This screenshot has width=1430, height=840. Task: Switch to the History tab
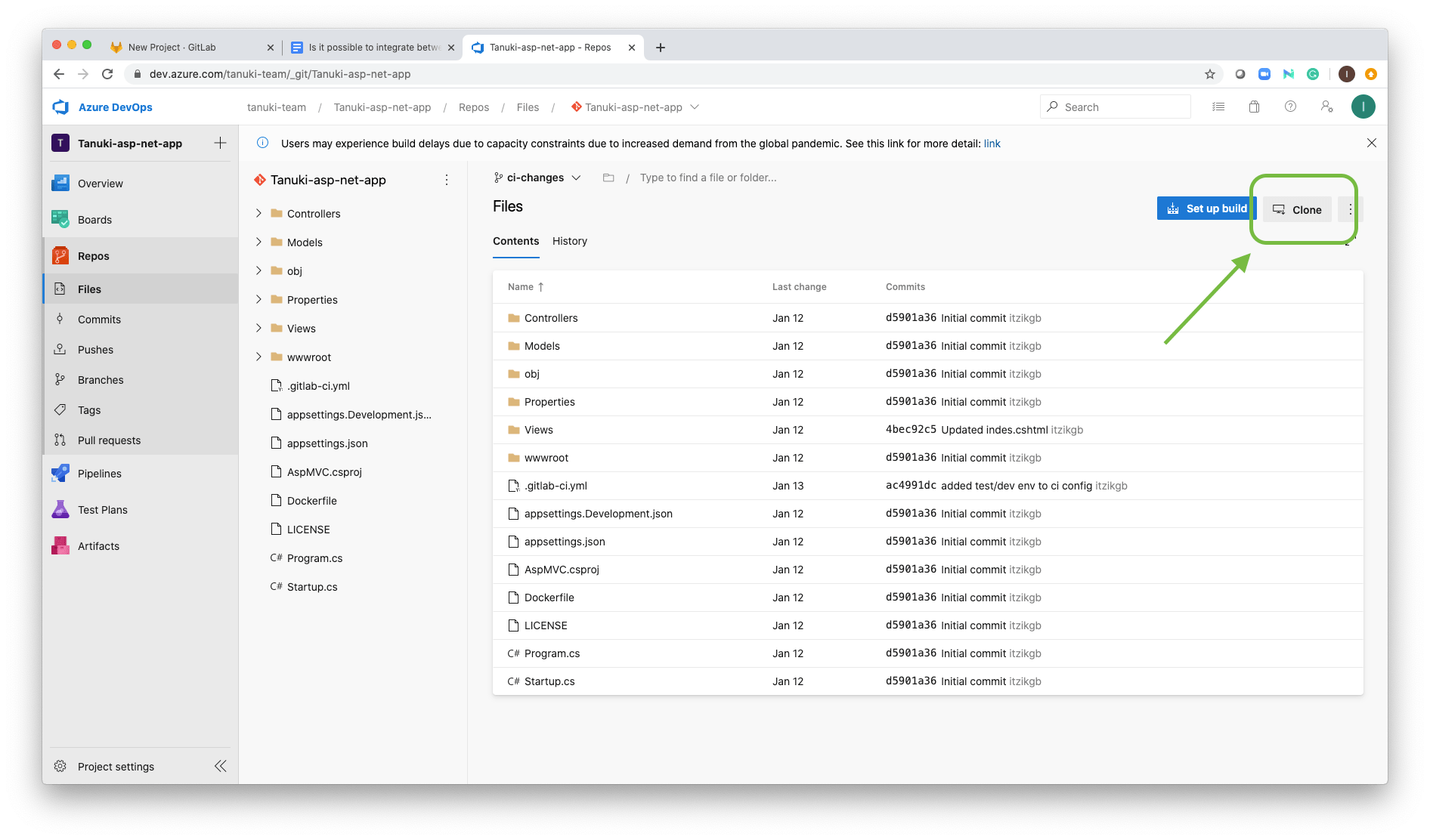[x=570, y=241]
